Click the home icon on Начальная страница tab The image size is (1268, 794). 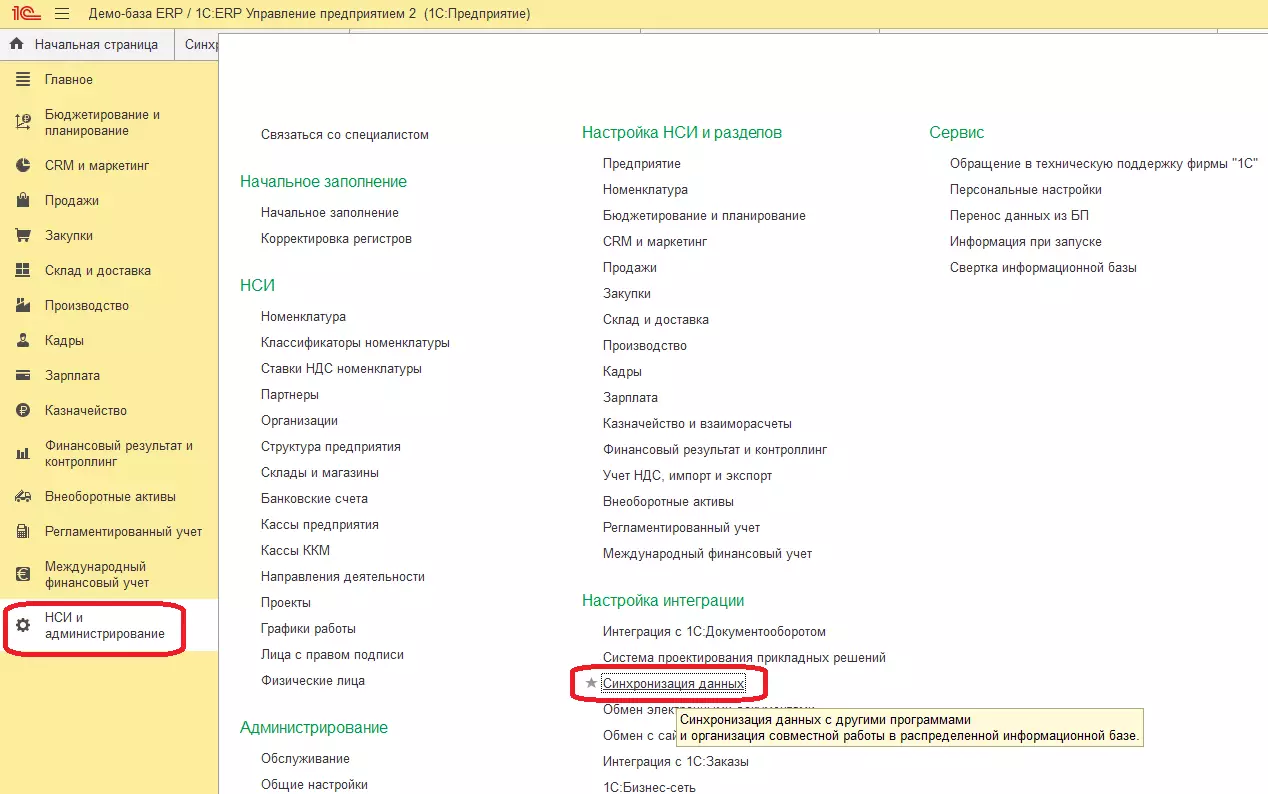point(16,45)
